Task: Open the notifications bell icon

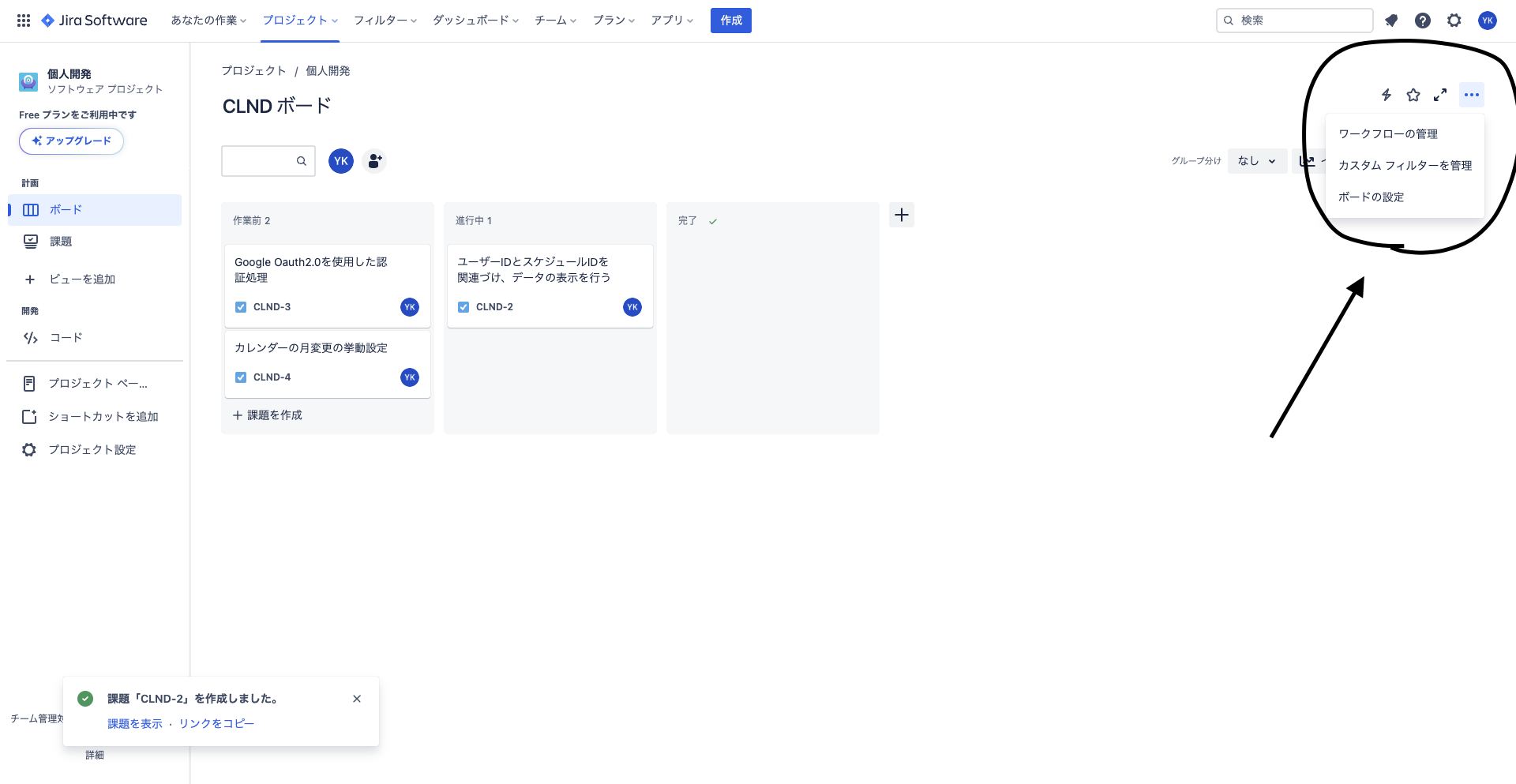Action: [1391, 21]
